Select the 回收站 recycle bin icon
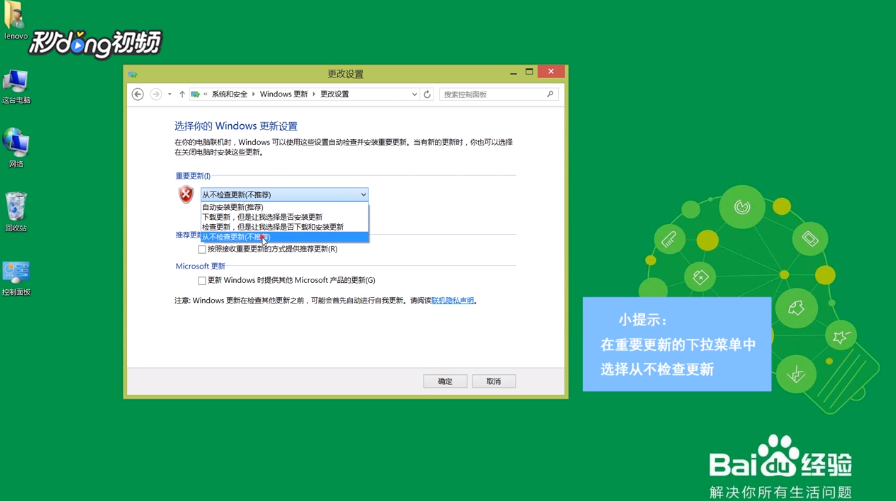This screenshot has width=896, height=501. [16, 206]
